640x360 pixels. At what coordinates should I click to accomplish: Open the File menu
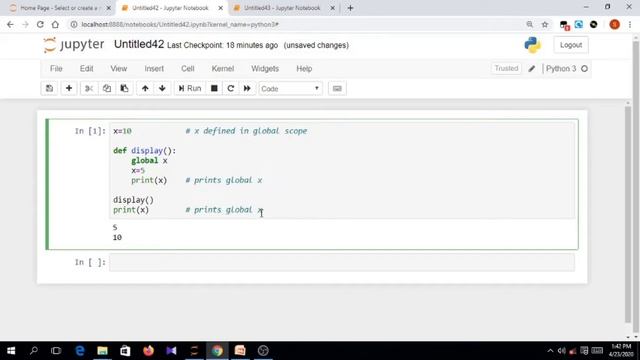click(x=56, y=69)
